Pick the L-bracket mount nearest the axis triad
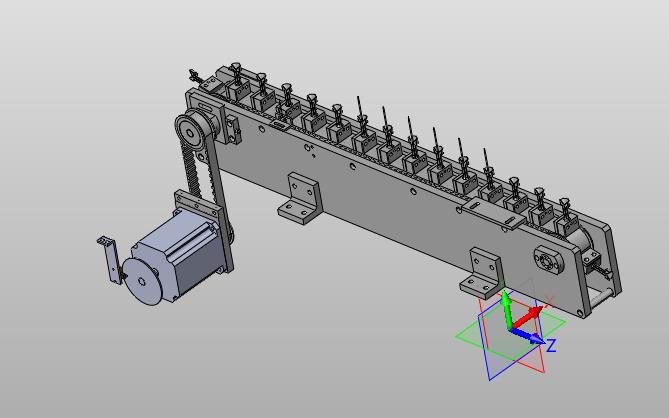This screenshot has height=418, width=669. click(x=482, y=273)
